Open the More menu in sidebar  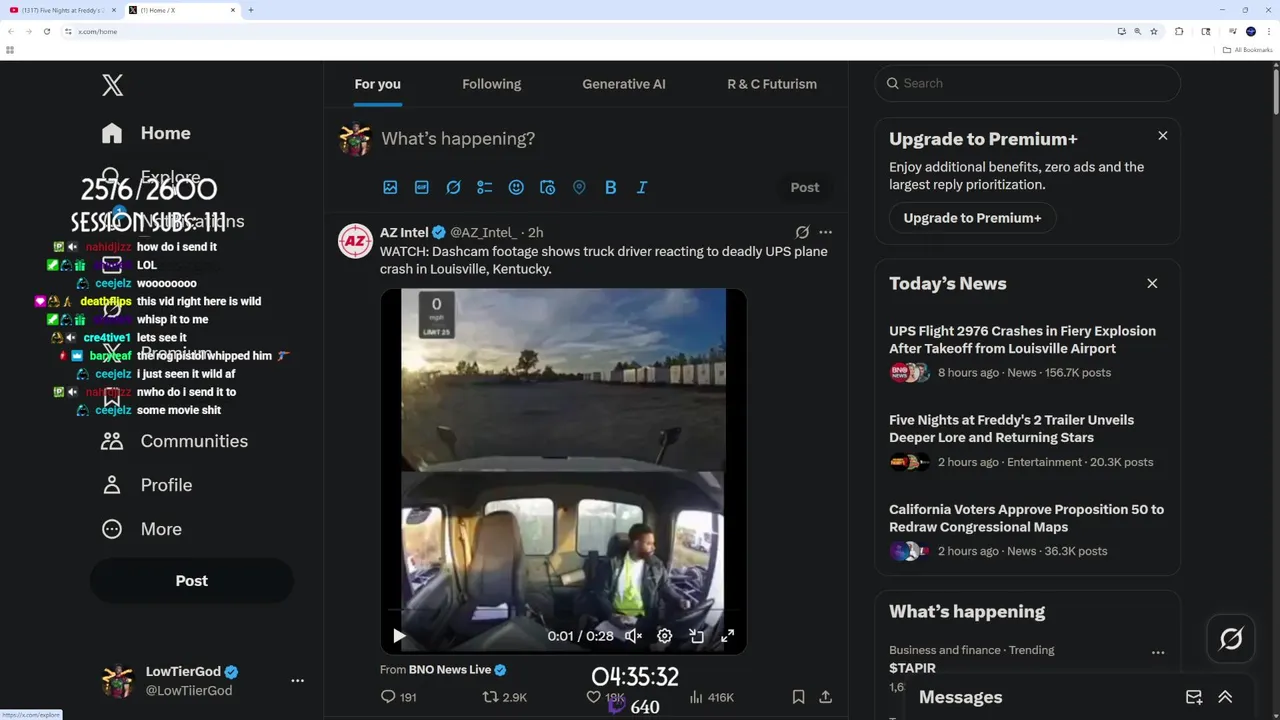(142, 529)
